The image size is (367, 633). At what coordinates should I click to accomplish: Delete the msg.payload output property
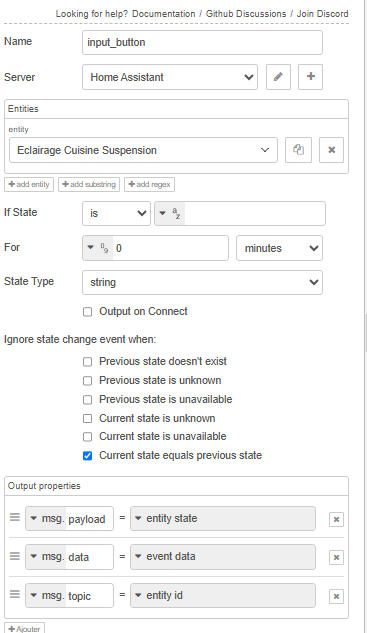tap(336, 519)
